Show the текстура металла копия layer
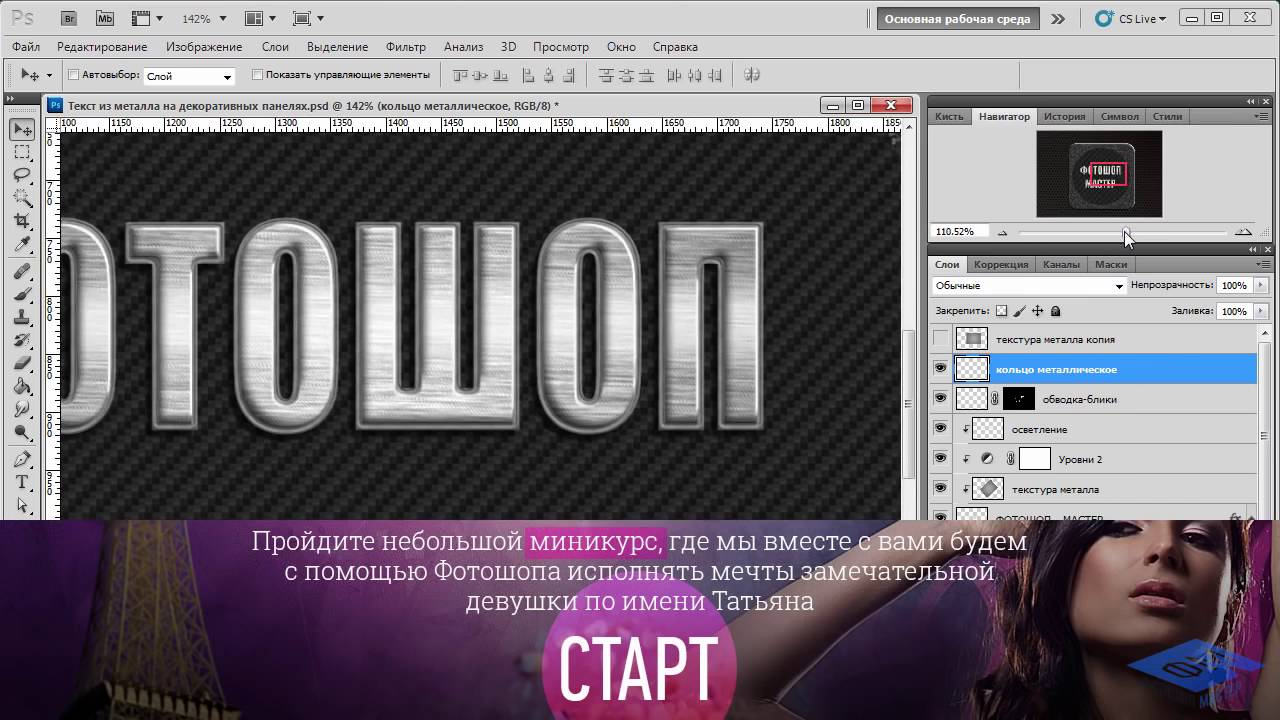This screenshot has width=1280, height=720. point(940,339)
